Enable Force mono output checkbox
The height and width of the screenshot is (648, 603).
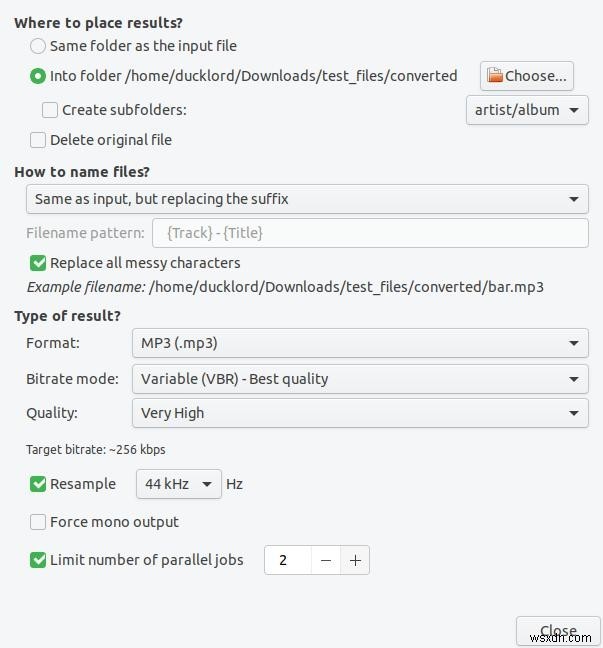(38, 522)
